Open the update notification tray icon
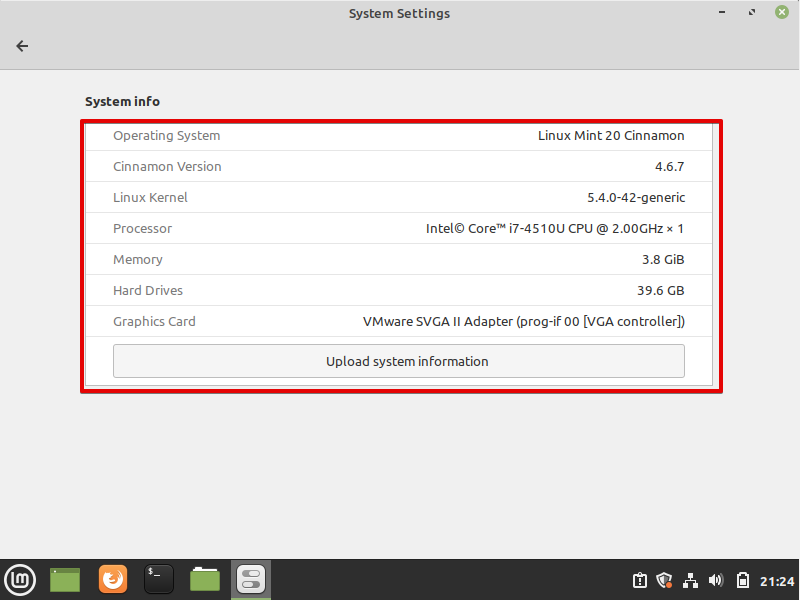Screen dimensions: 800x600 [640, 581]
